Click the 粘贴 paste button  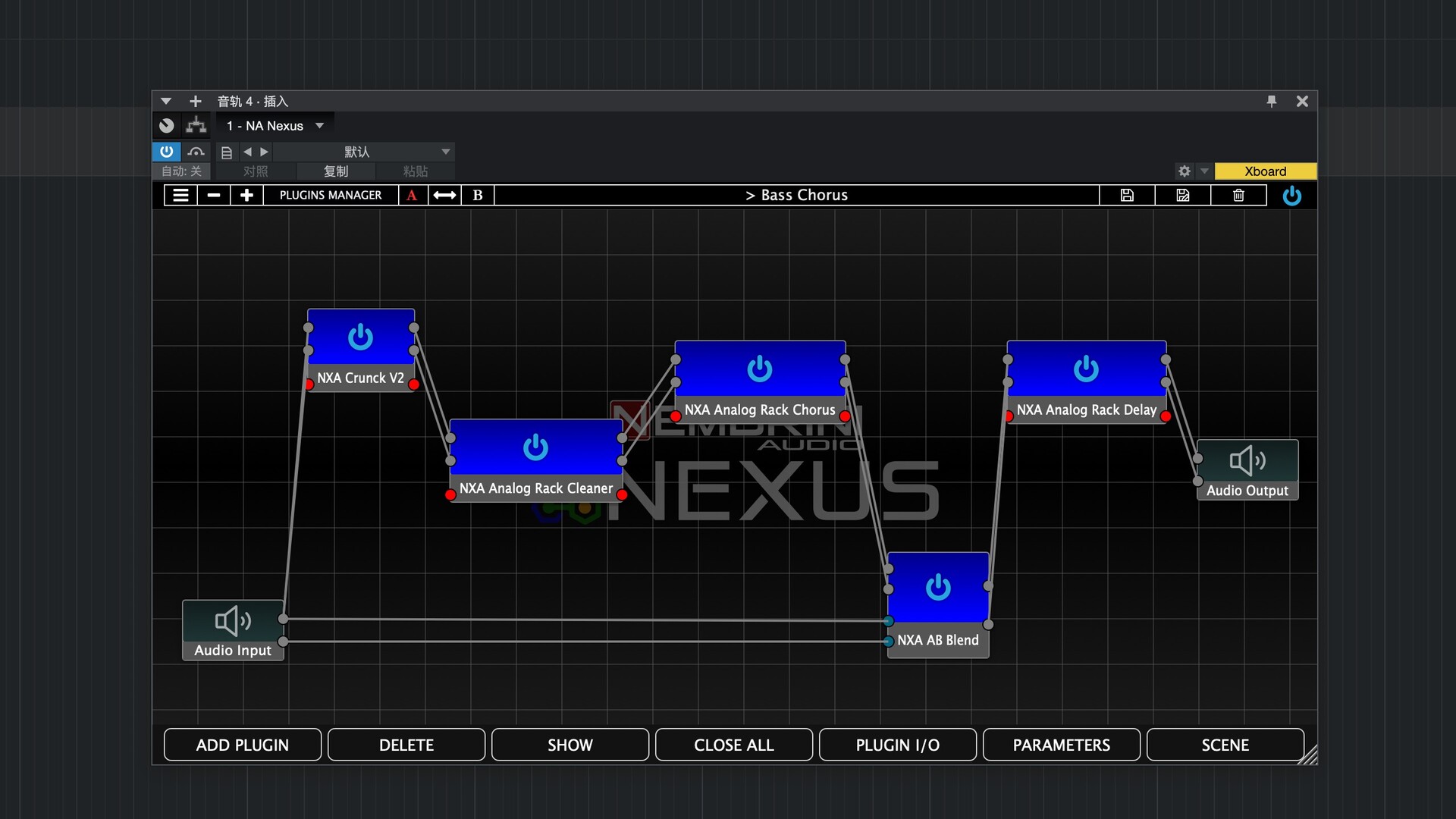(416, 171)
